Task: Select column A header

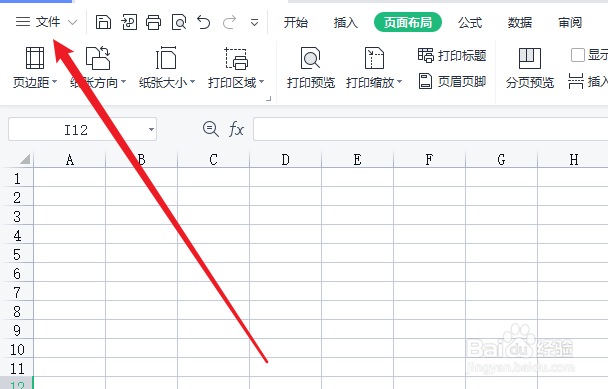Action: coord(69,159)
